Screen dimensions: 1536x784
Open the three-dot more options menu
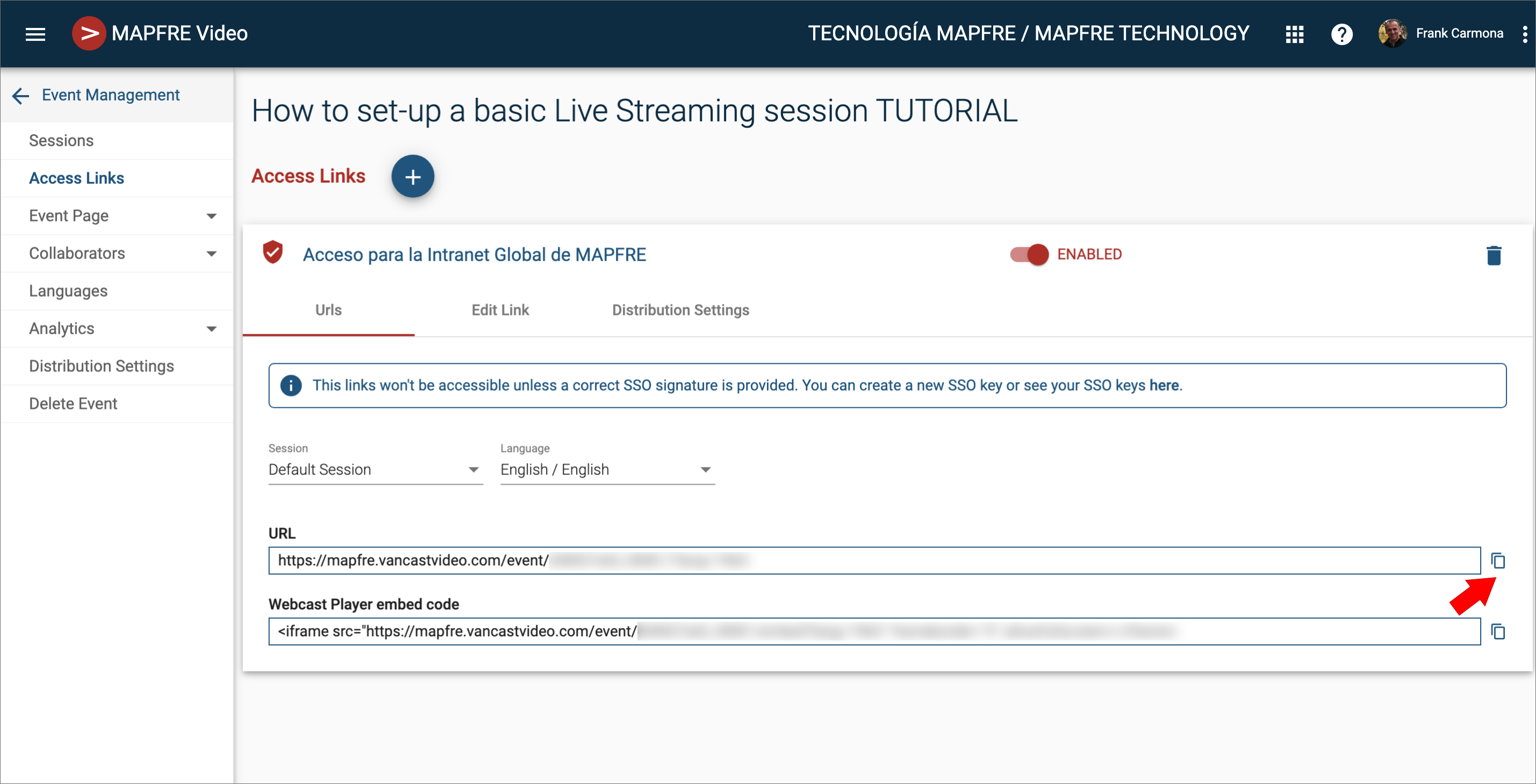coord(1525,34)
